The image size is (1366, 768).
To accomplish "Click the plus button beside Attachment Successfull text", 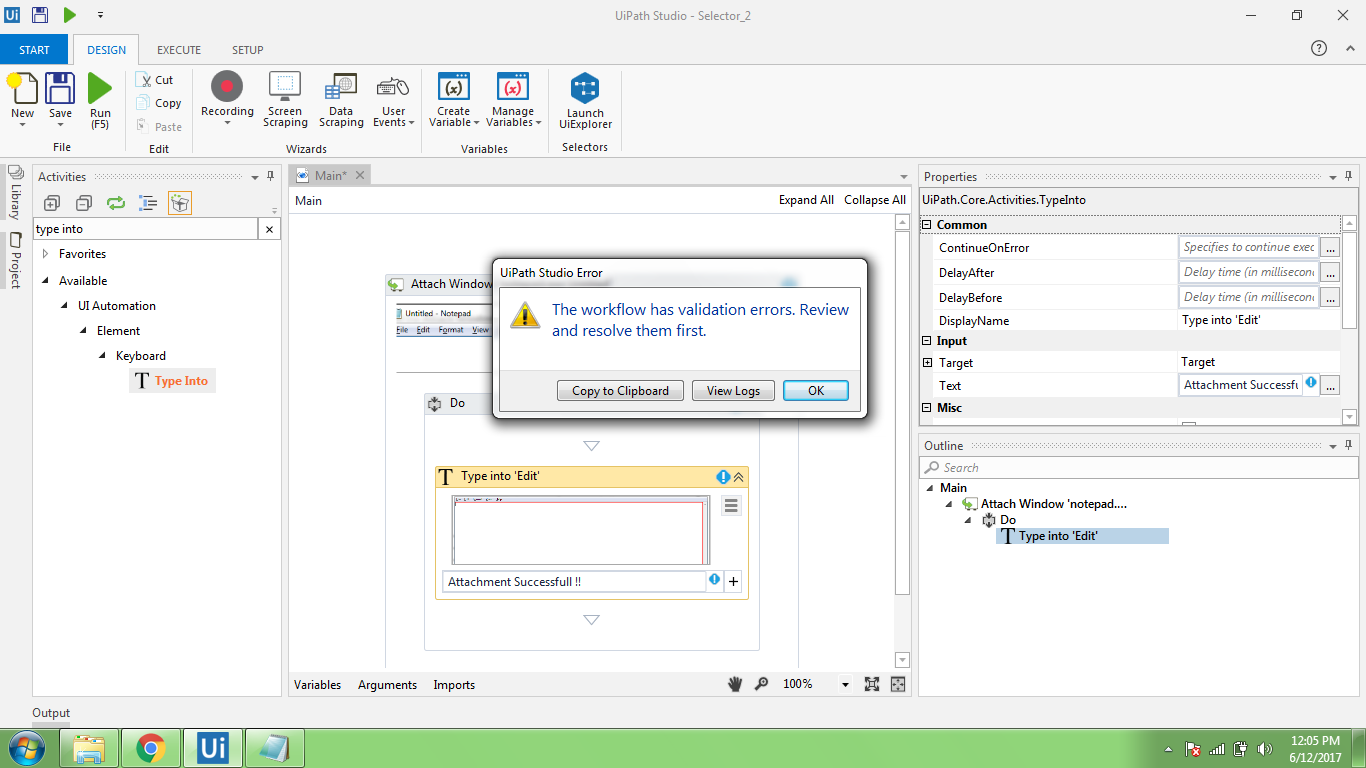I will (x=733, y=582).
